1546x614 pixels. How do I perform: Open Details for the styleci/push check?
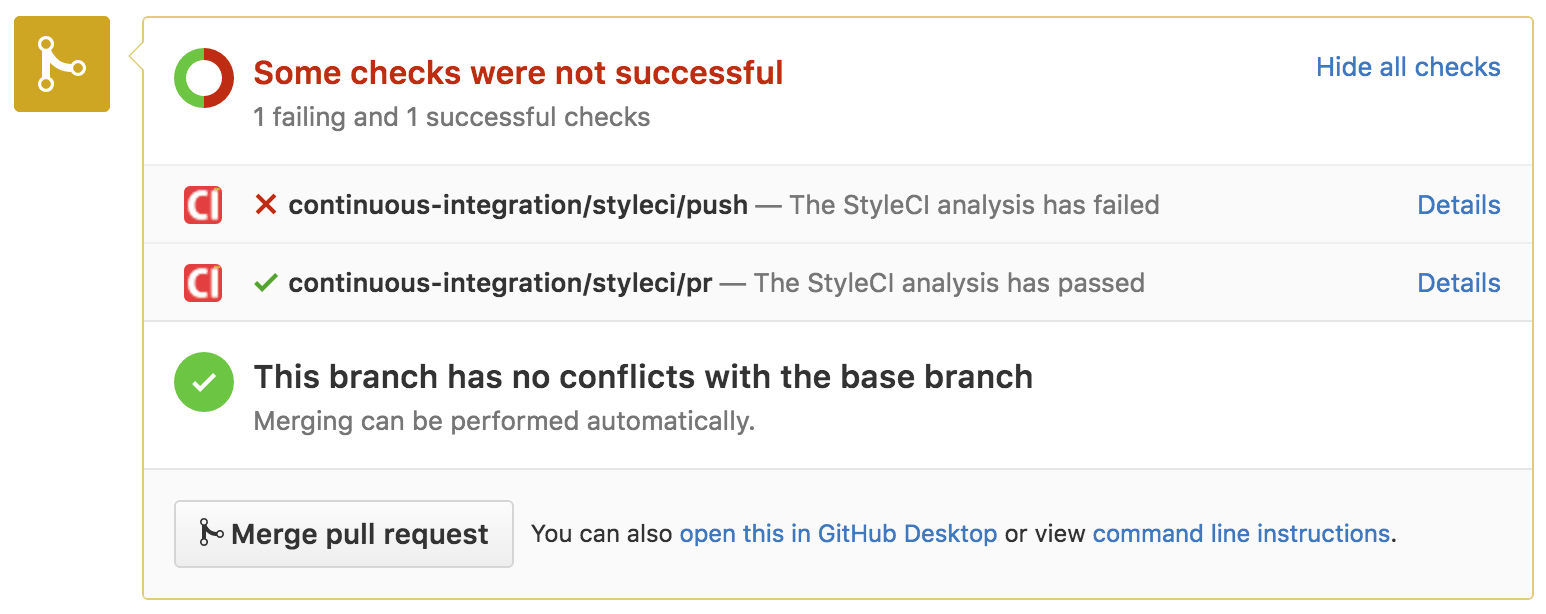[1458, 205]
